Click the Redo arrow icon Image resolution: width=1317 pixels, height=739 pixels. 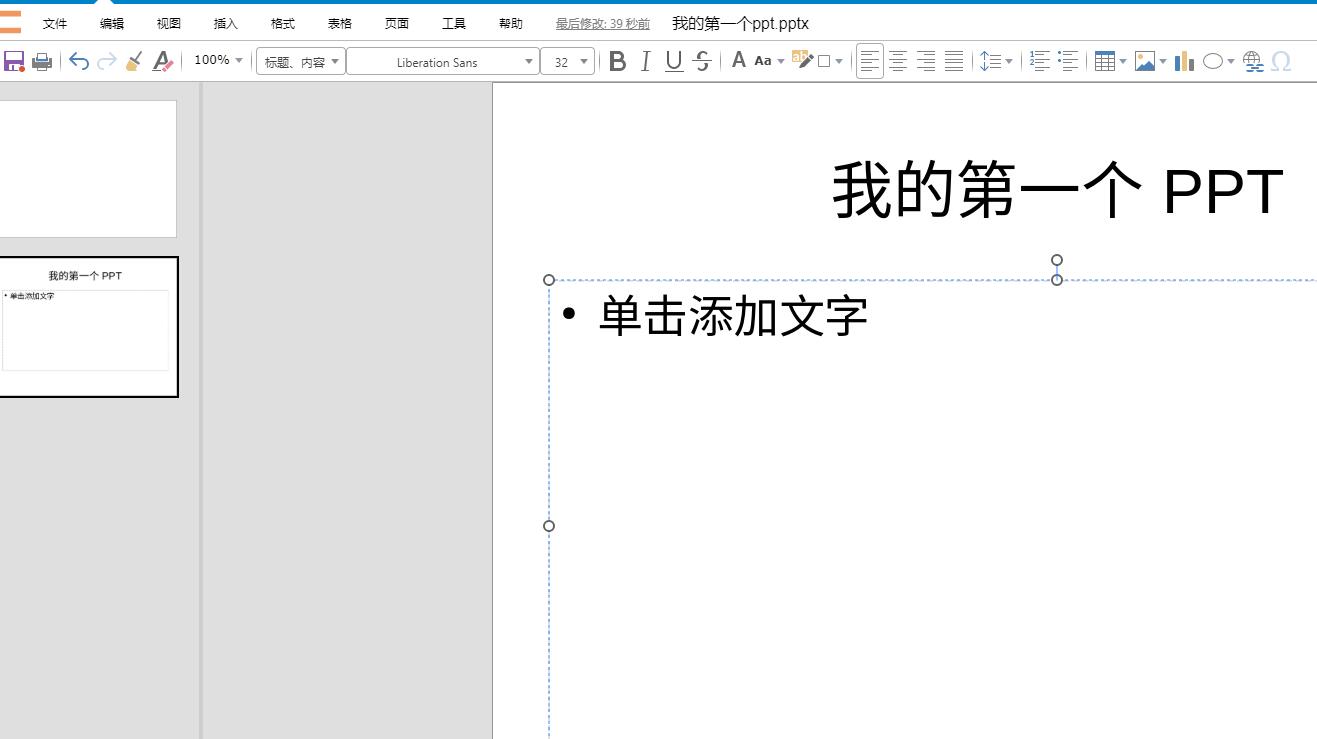pos(107,62)
